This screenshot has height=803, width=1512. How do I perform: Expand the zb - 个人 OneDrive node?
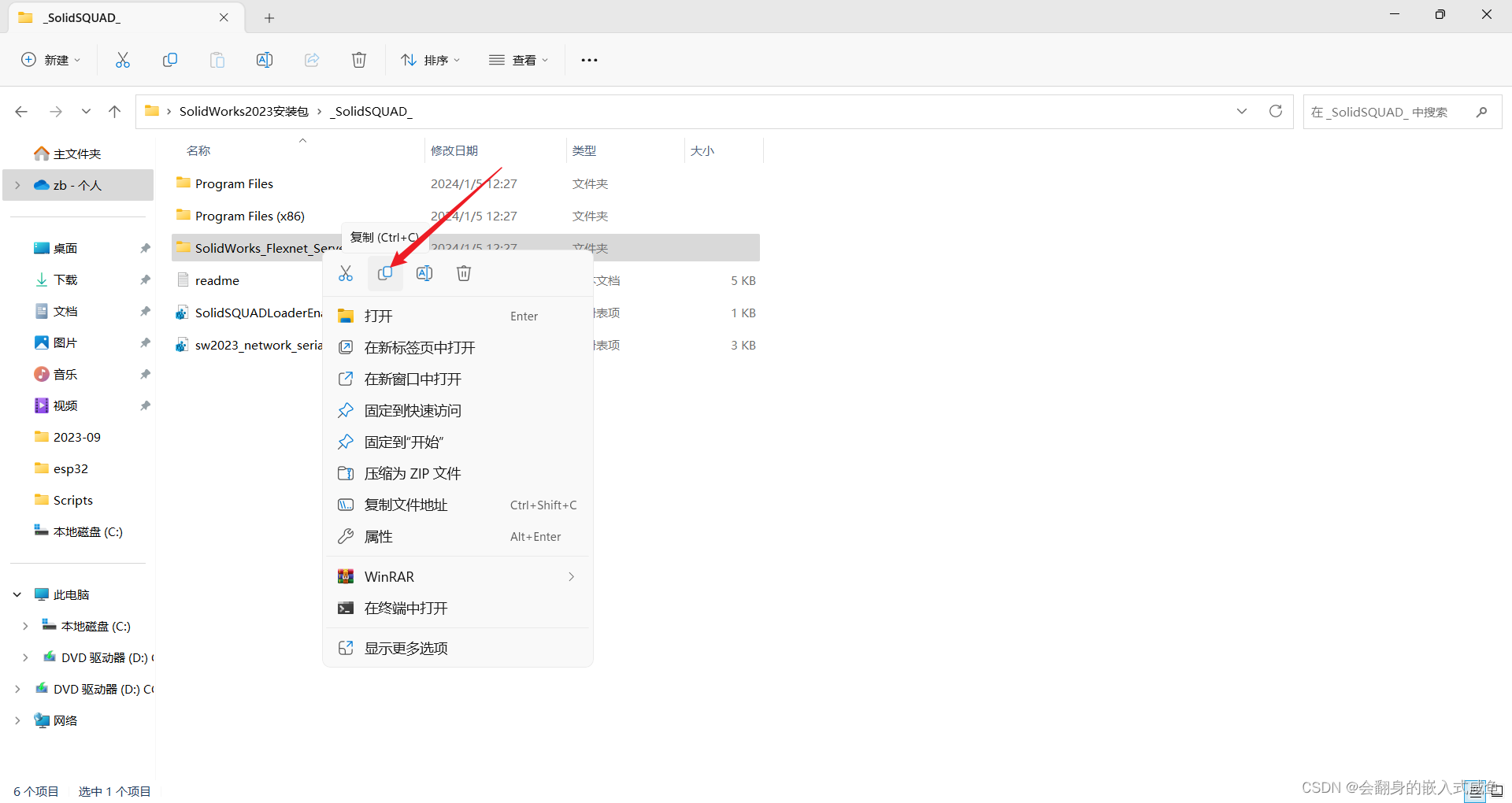pyautogui.click(x=17, y=185)
